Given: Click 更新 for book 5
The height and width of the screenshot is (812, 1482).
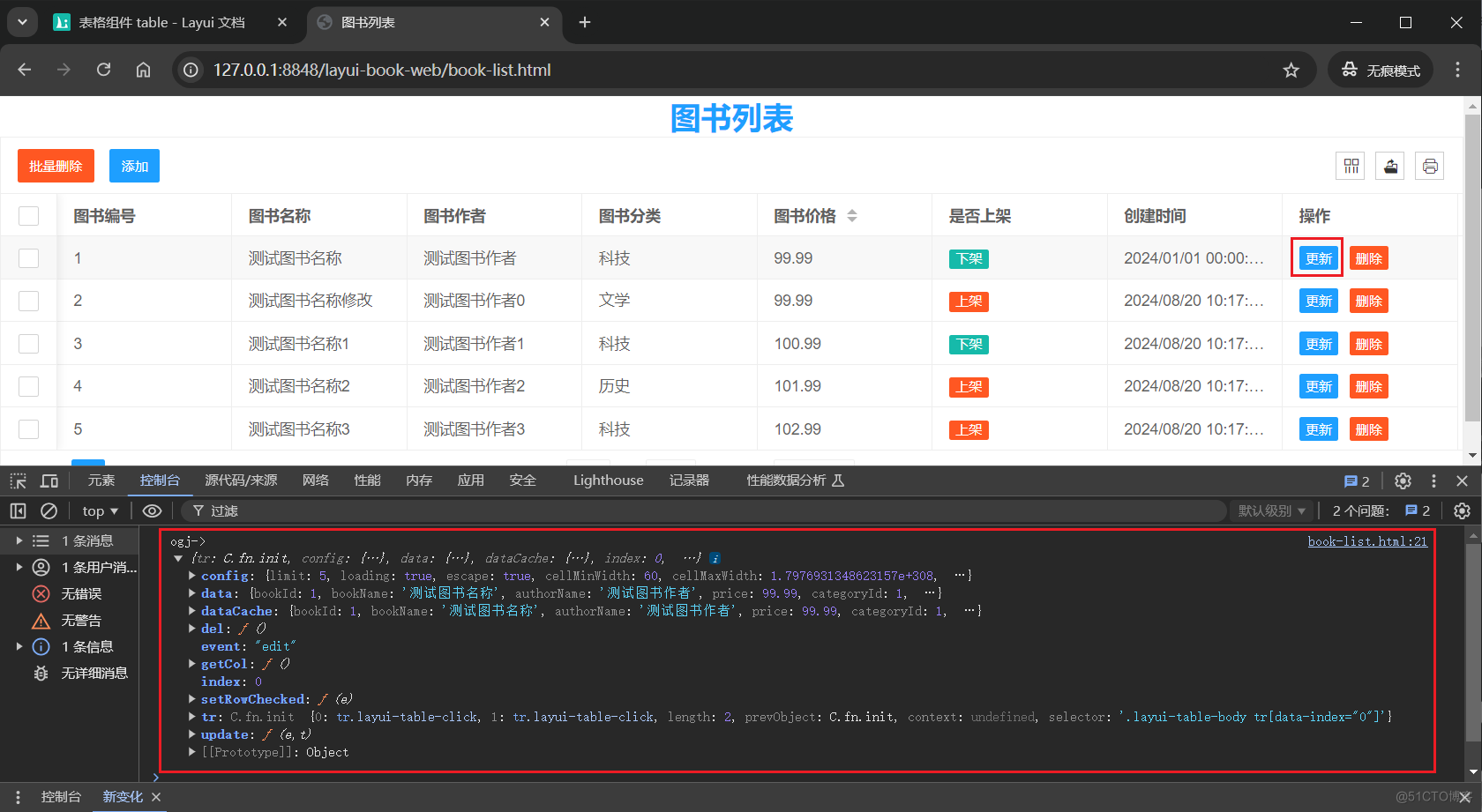Looking at the screenshot, I should [x=1319, y=429].
